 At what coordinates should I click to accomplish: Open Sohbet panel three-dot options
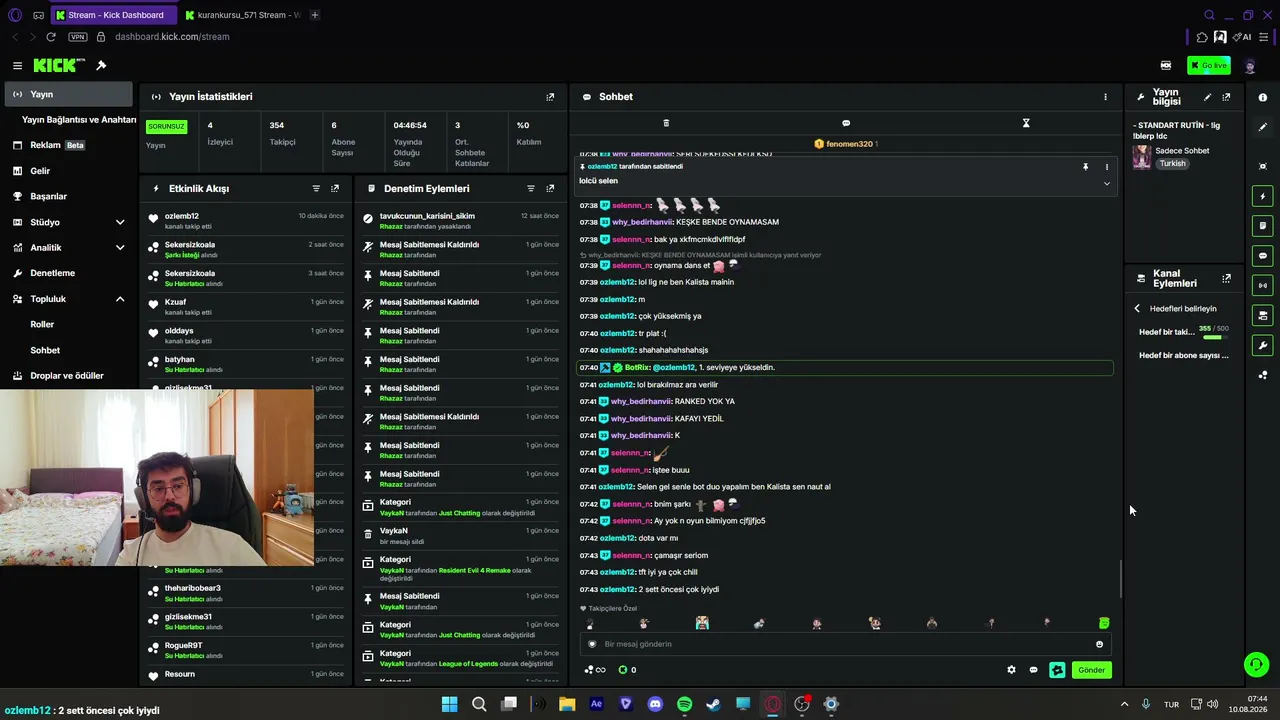coord(1105,97)
